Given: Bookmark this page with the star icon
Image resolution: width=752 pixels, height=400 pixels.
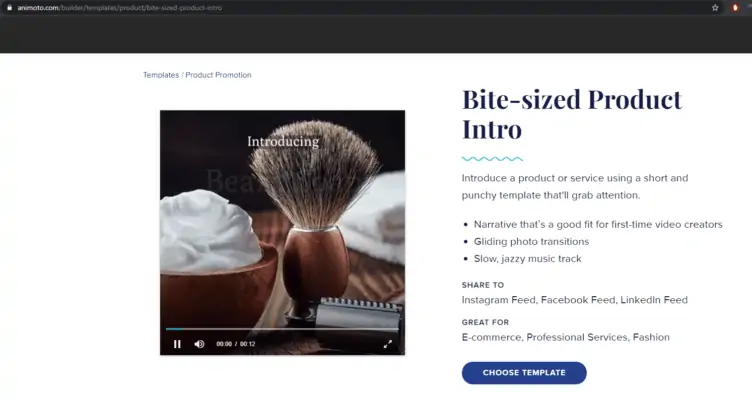Looking at the screenshot, I should 715,7.
